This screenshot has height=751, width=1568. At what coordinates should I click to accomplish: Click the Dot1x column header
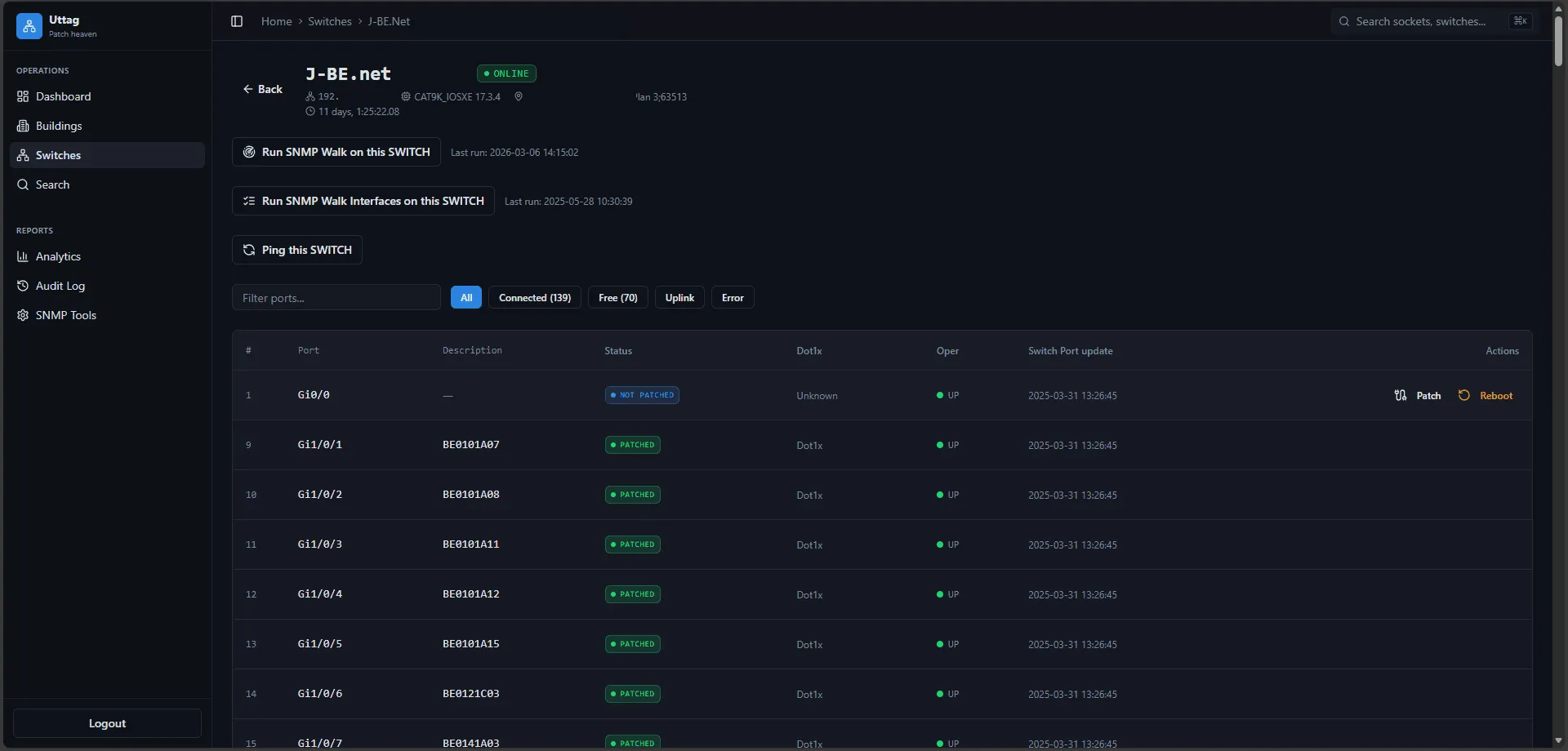[x=809, y=351]
